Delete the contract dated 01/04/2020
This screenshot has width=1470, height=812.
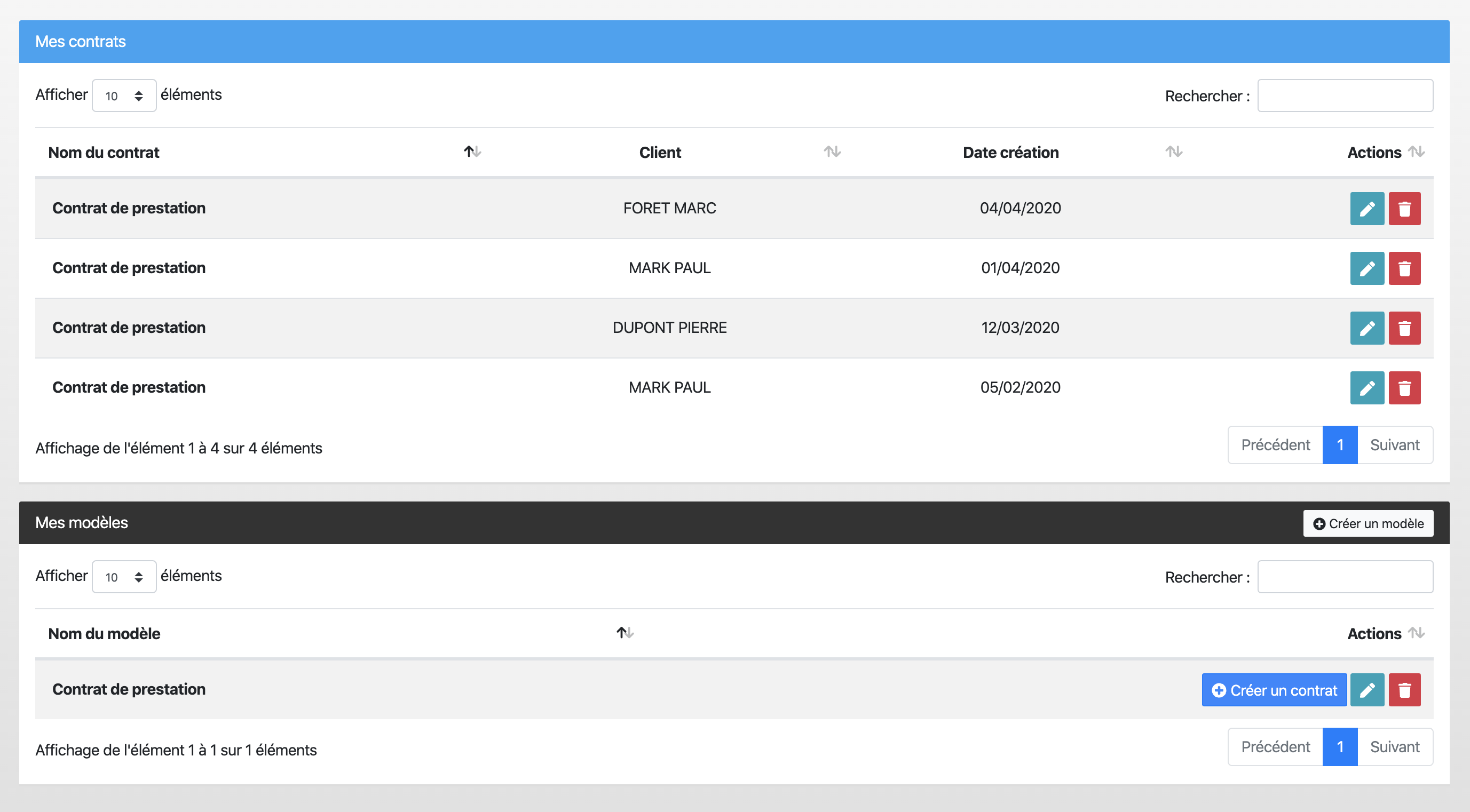(1404, 268)
